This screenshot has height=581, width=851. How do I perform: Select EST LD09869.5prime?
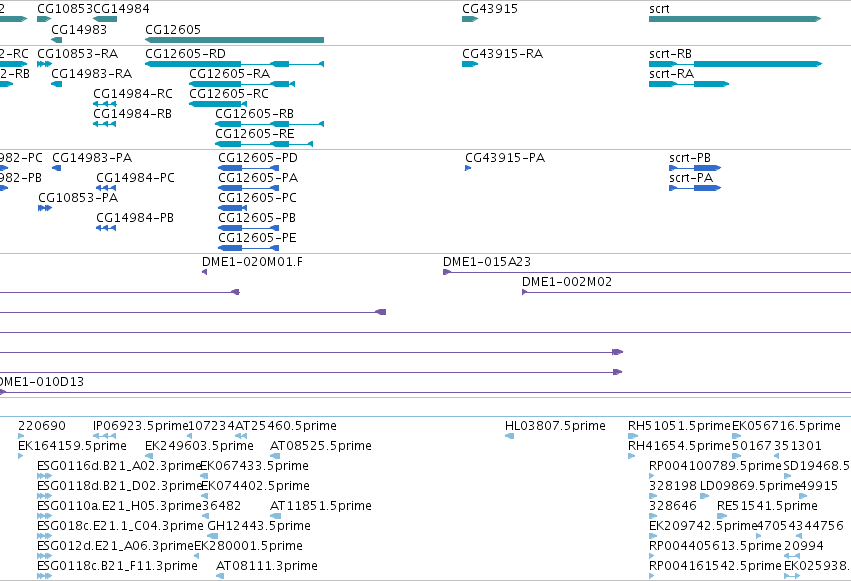(704, 496)
